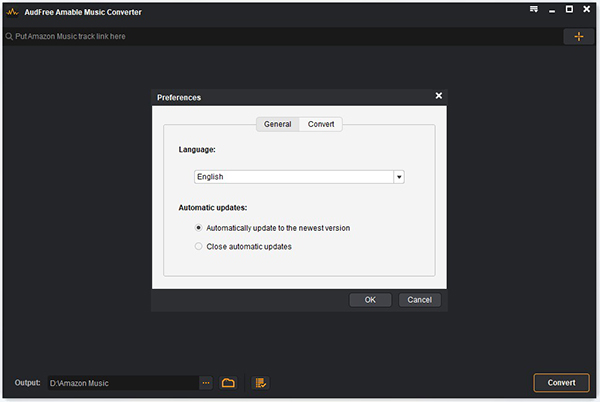This screenshot has height=402, width=600.
Task: Open the converted history list icon
Action: [x=261, y=383]
